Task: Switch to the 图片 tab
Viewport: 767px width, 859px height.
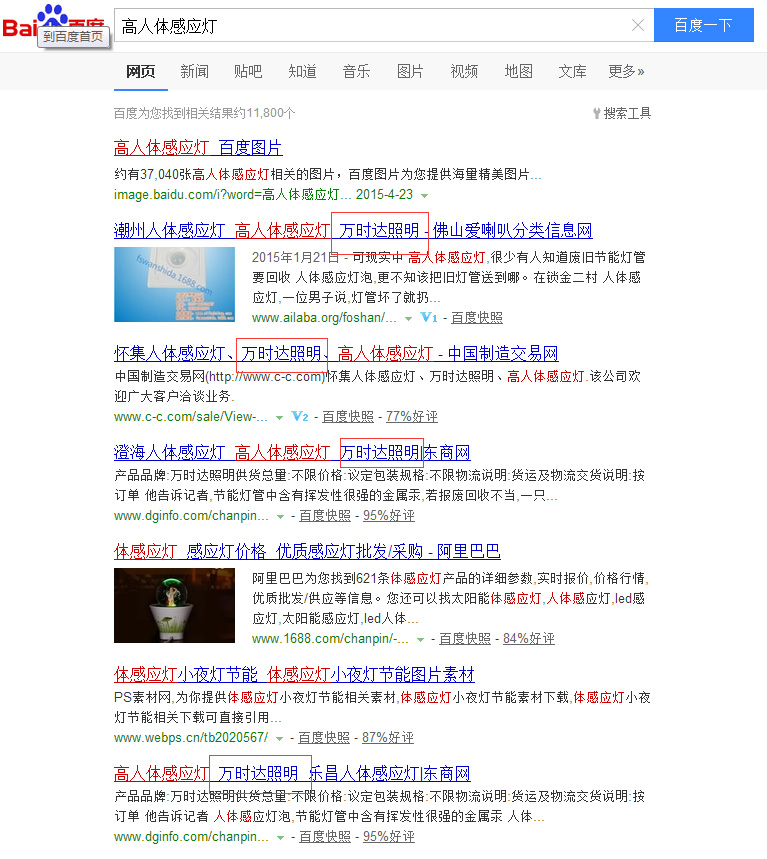Action: pos(410,72)
